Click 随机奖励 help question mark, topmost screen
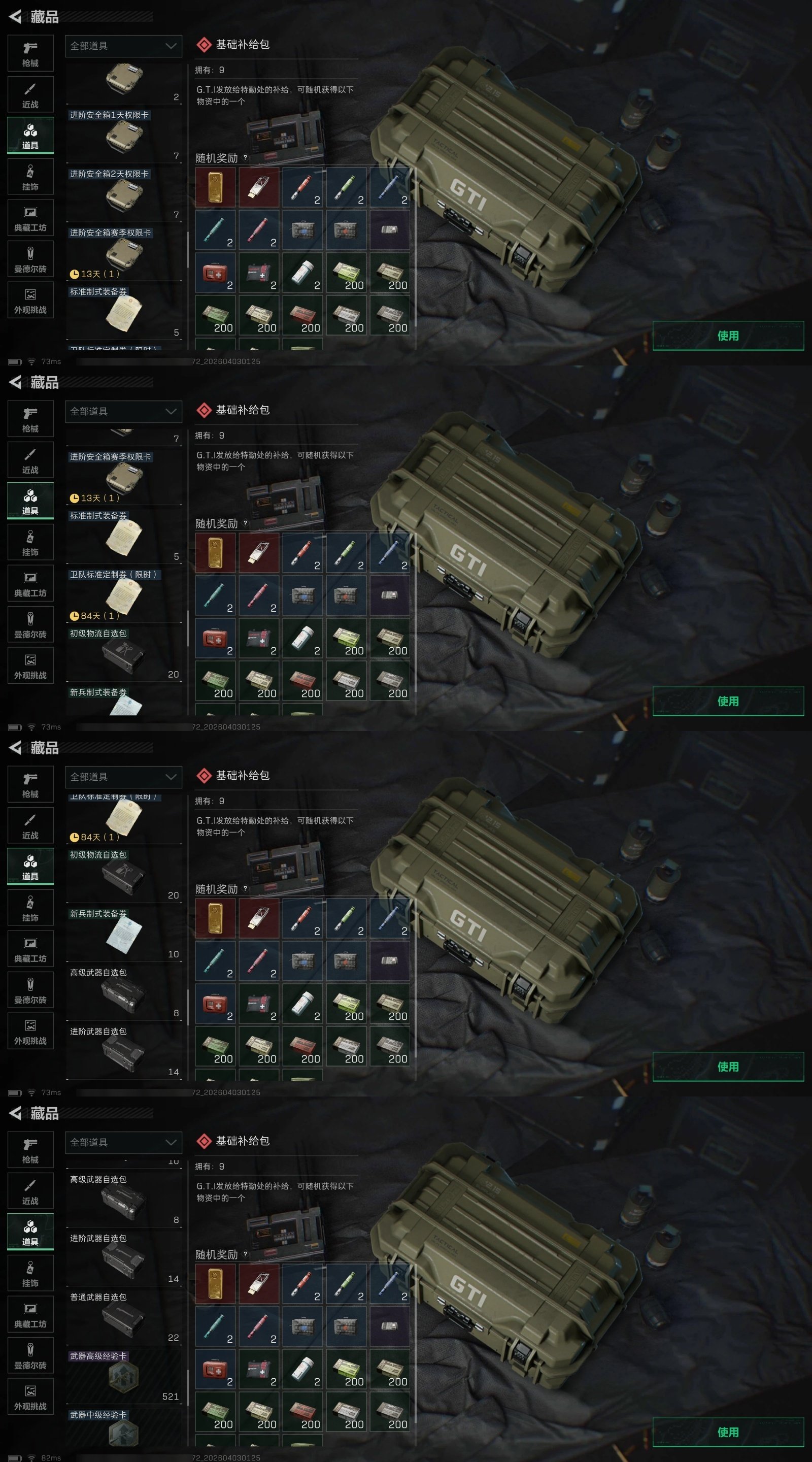This screenshot has height=1462, width=812. click(245, 158)
